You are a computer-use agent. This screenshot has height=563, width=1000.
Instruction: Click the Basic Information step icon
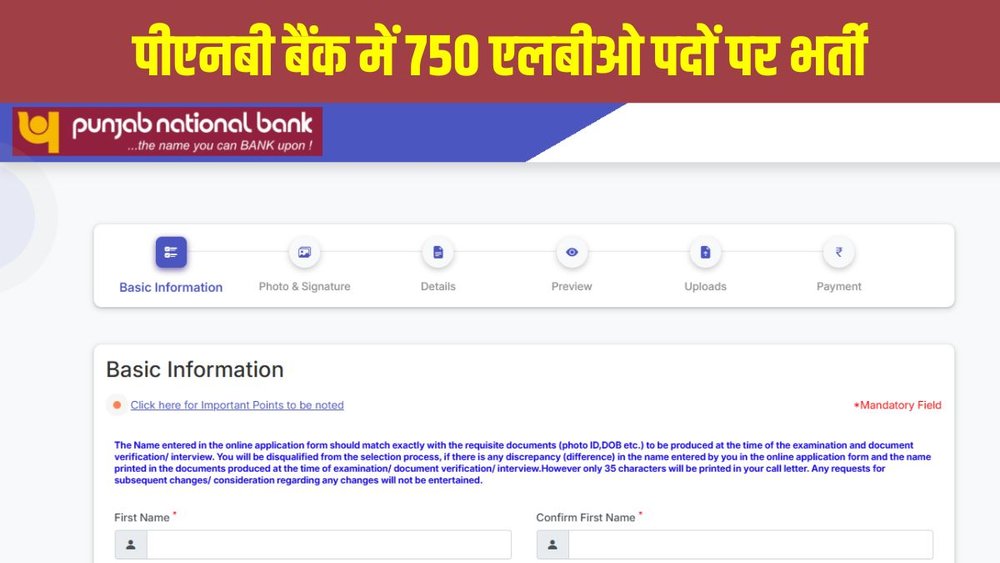(x=171, y=252)
